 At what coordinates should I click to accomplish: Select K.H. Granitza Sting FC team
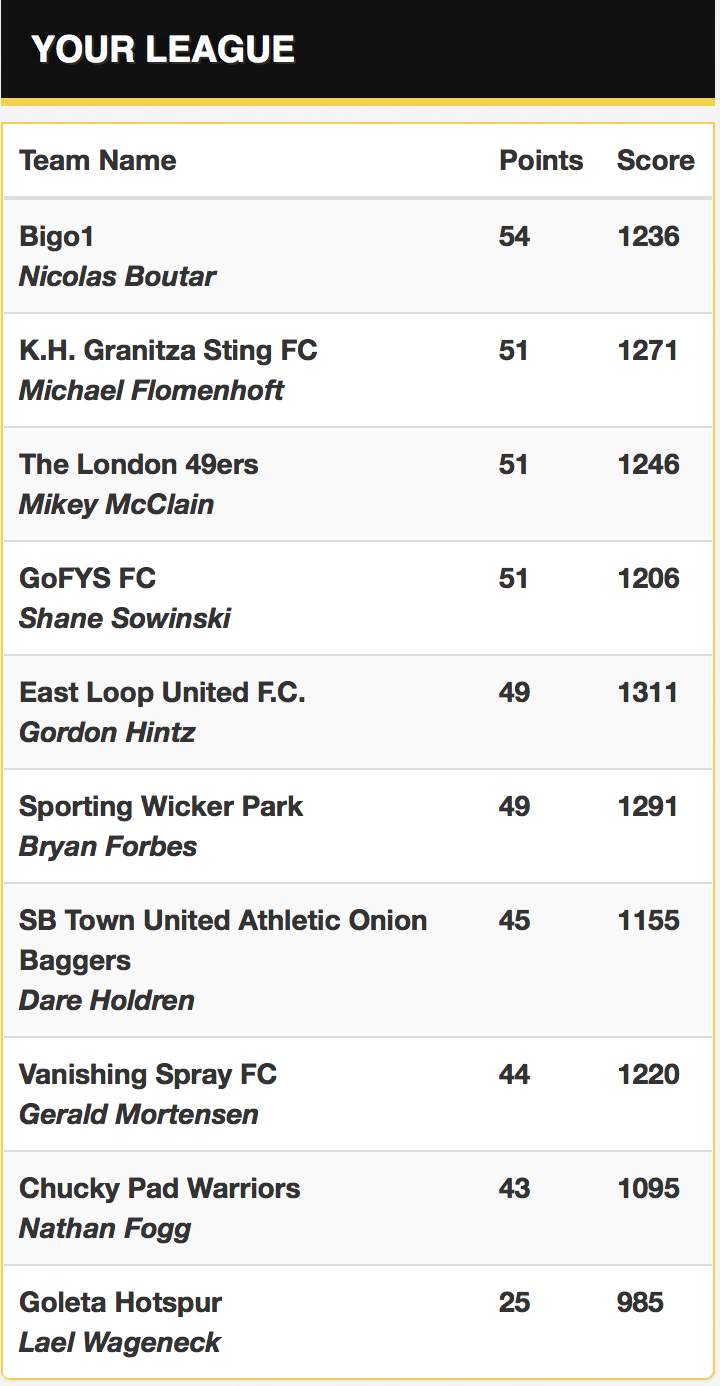[168, 350]
